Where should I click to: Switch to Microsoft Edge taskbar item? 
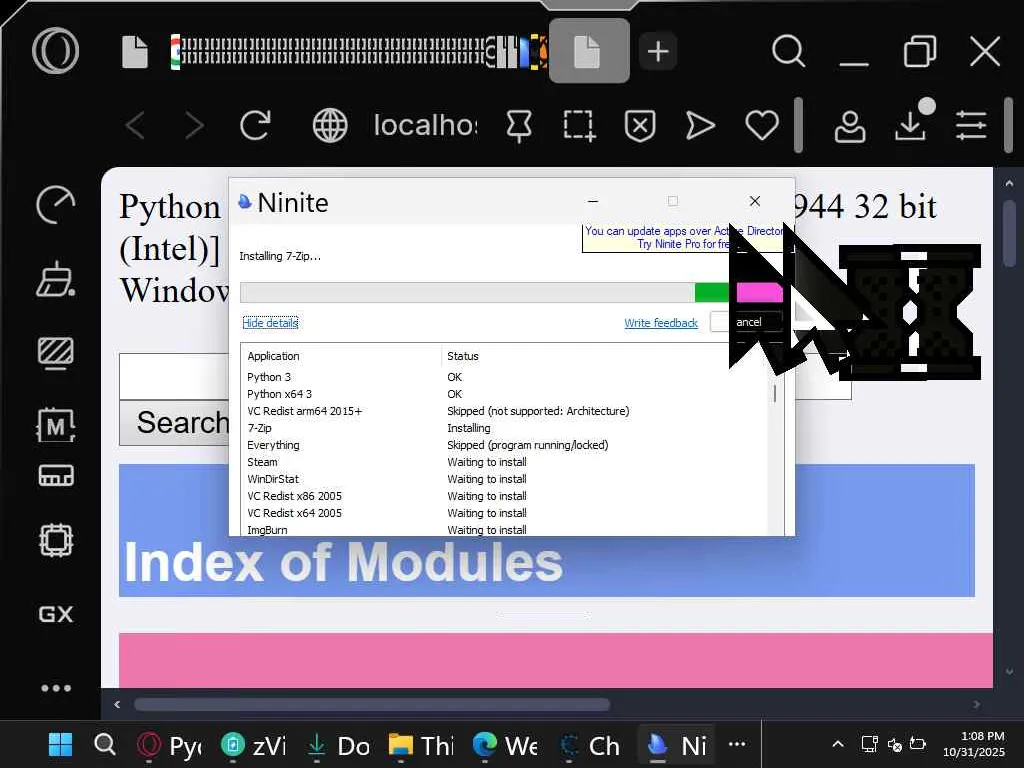point(505,745)
